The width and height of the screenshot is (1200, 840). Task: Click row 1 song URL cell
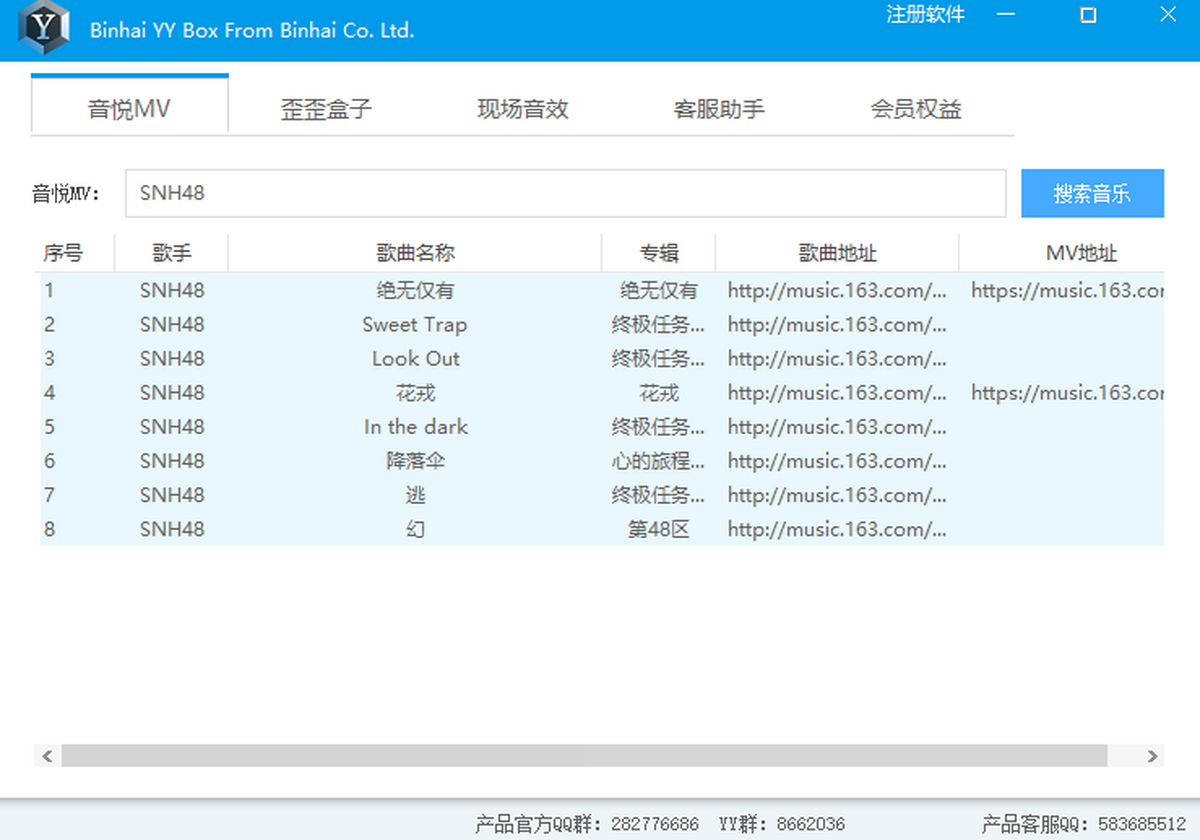(x=837, y=291)
